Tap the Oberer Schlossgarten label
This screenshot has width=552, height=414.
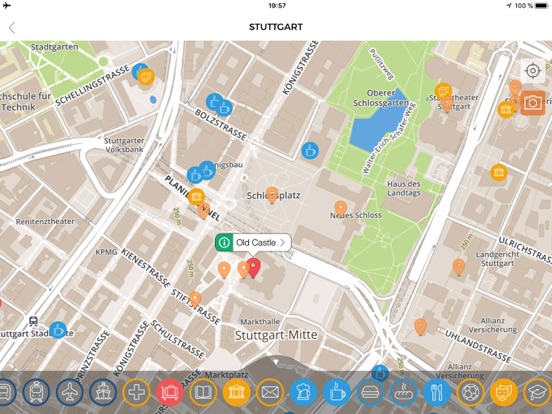(381, 98)
